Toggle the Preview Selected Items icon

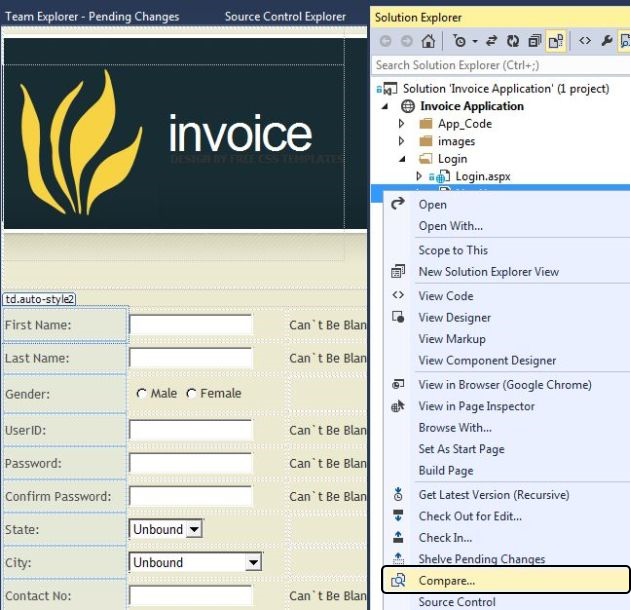point(625,41)
